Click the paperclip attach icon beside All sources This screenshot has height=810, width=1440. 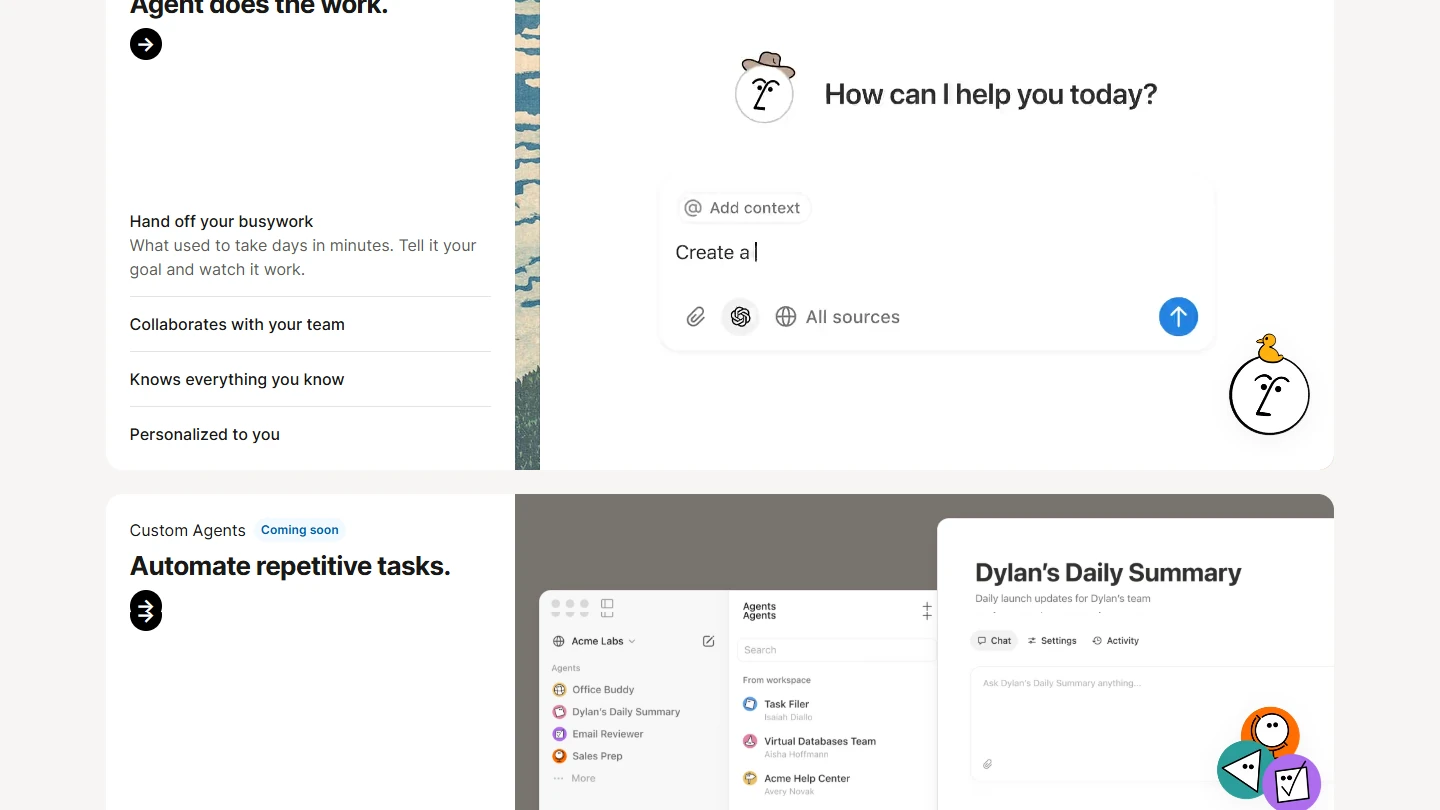pyautogui.click(x=695, y=317)
